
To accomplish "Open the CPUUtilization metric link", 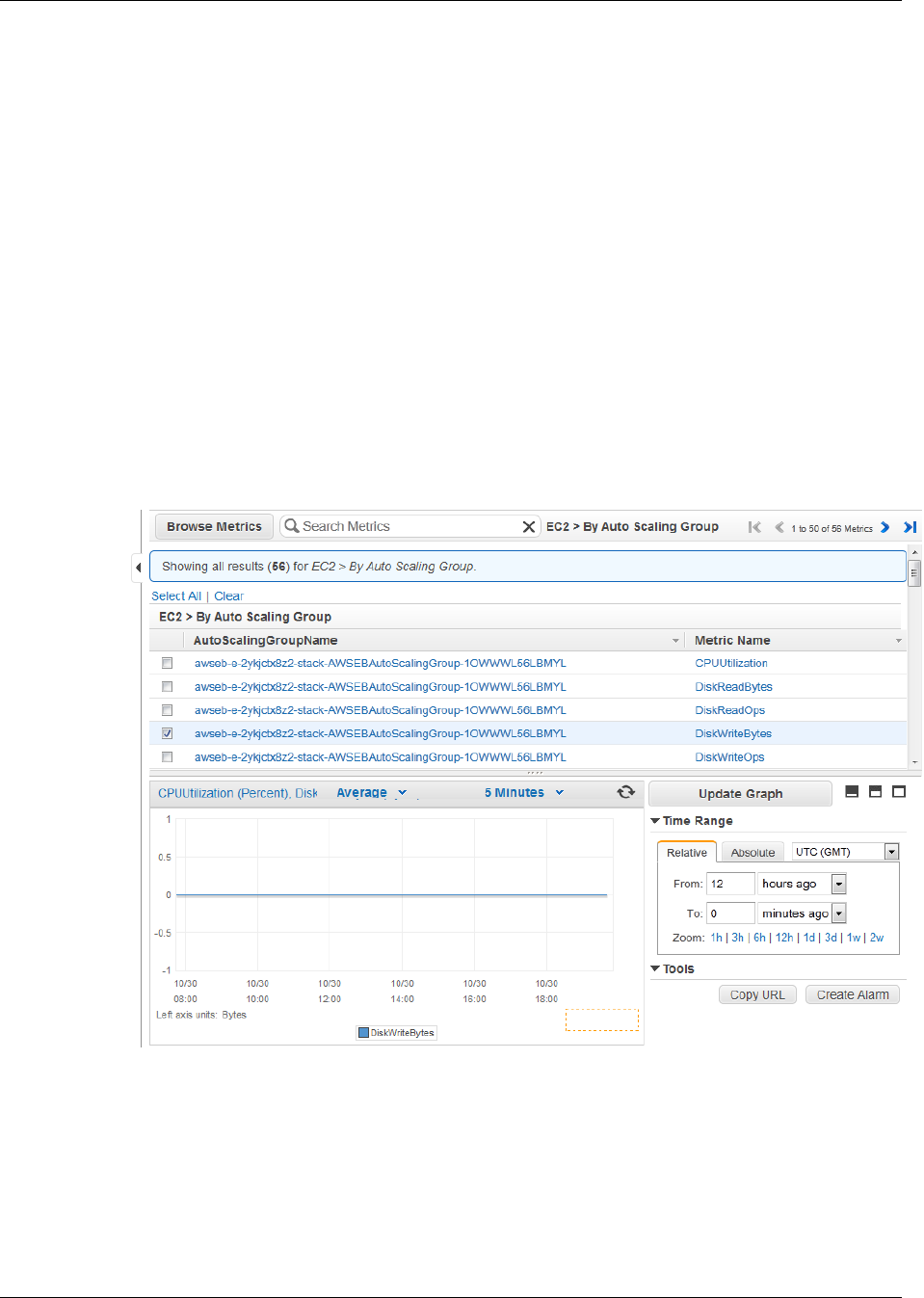I will (731, 663).
